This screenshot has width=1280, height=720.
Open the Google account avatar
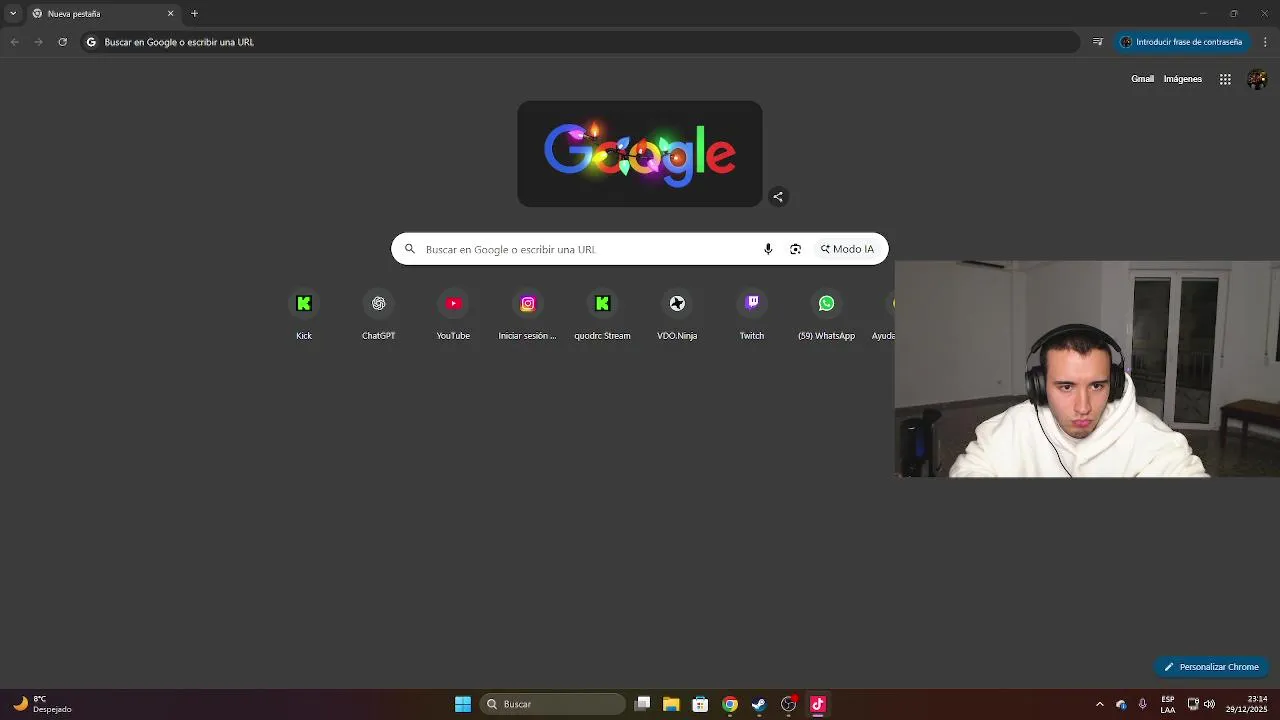1257,79
